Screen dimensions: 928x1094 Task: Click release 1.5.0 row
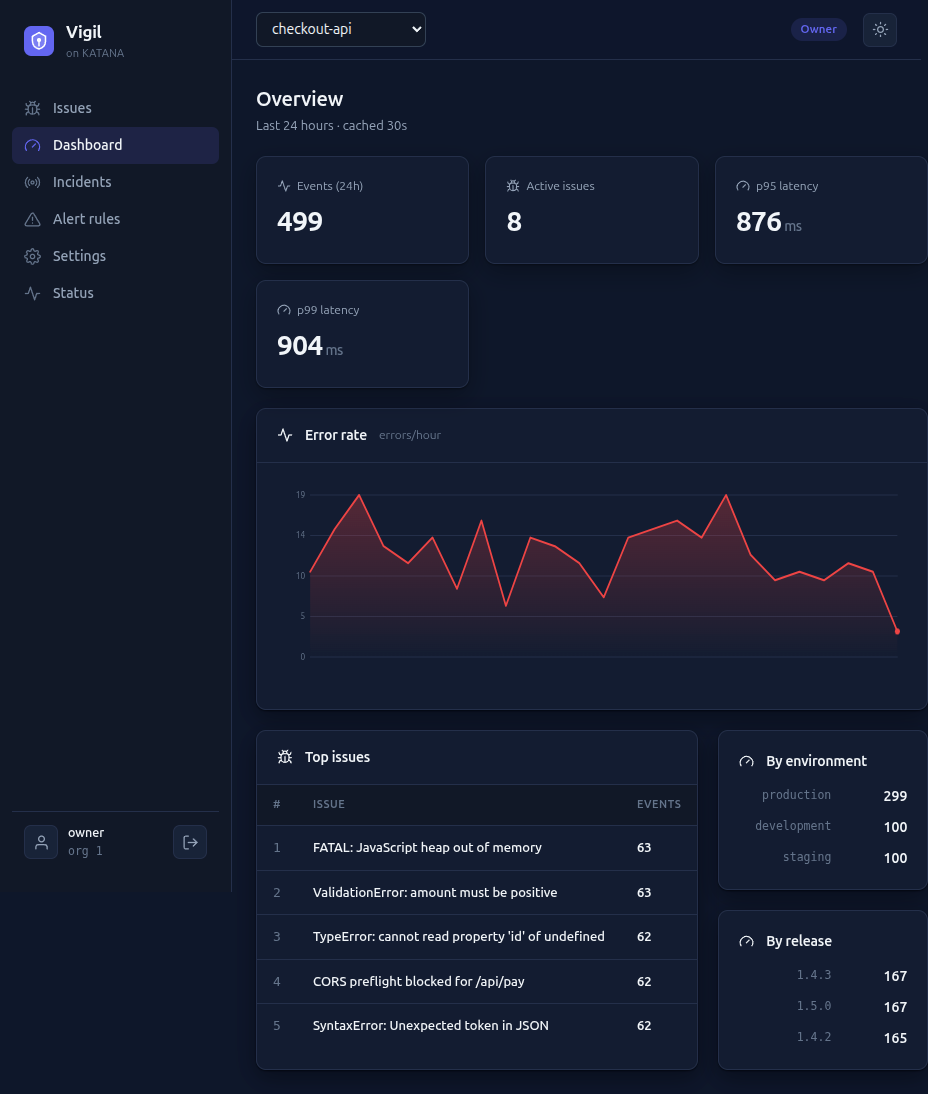[823, 1007]
